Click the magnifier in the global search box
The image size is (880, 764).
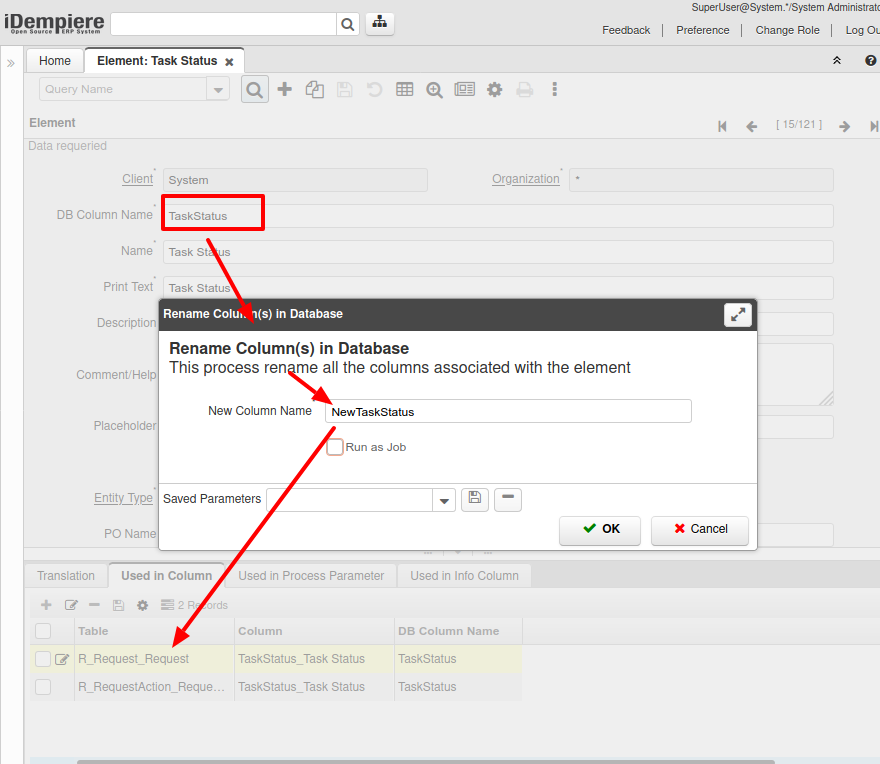coord(347,24)
